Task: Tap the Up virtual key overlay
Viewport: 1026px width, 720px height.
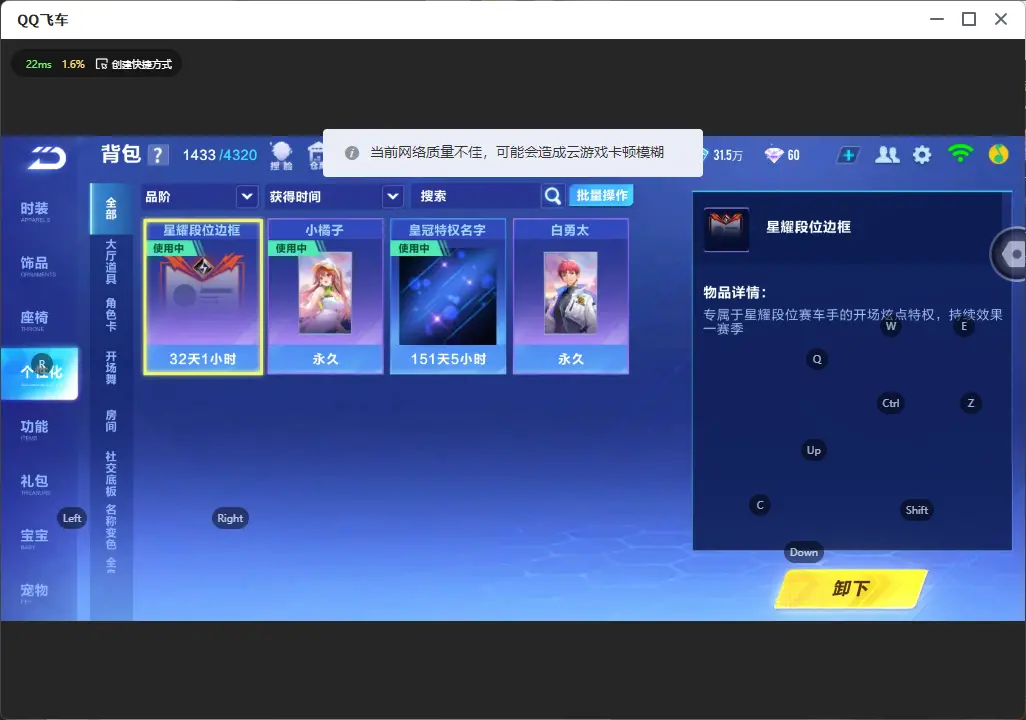Action: (x=813, y=450)
